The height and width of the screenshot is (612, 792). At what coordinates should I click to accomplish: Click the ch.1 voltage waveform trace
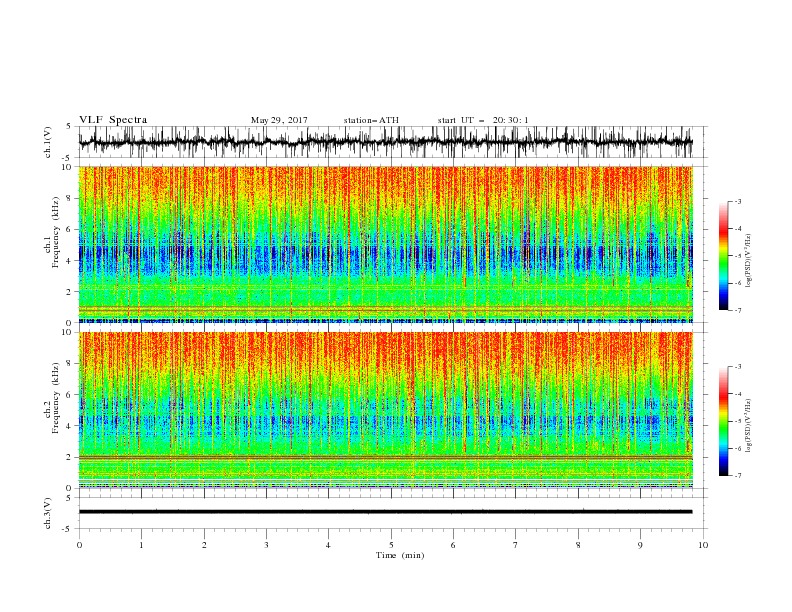[x=385, y=142]
